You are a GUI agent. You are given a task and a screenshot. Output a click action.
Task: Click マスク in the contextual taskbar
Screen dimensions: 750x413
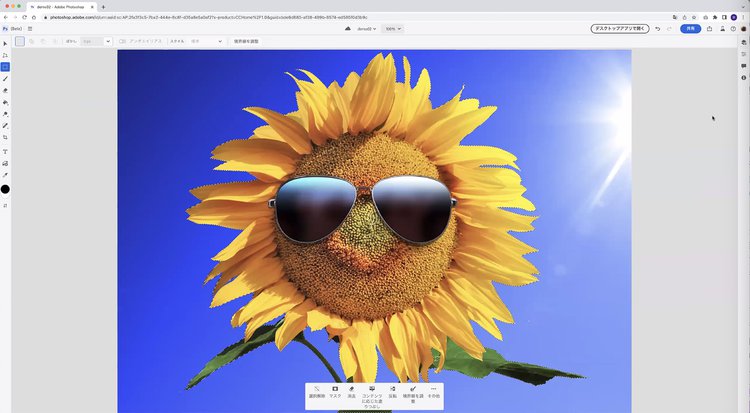click(335, 391)
